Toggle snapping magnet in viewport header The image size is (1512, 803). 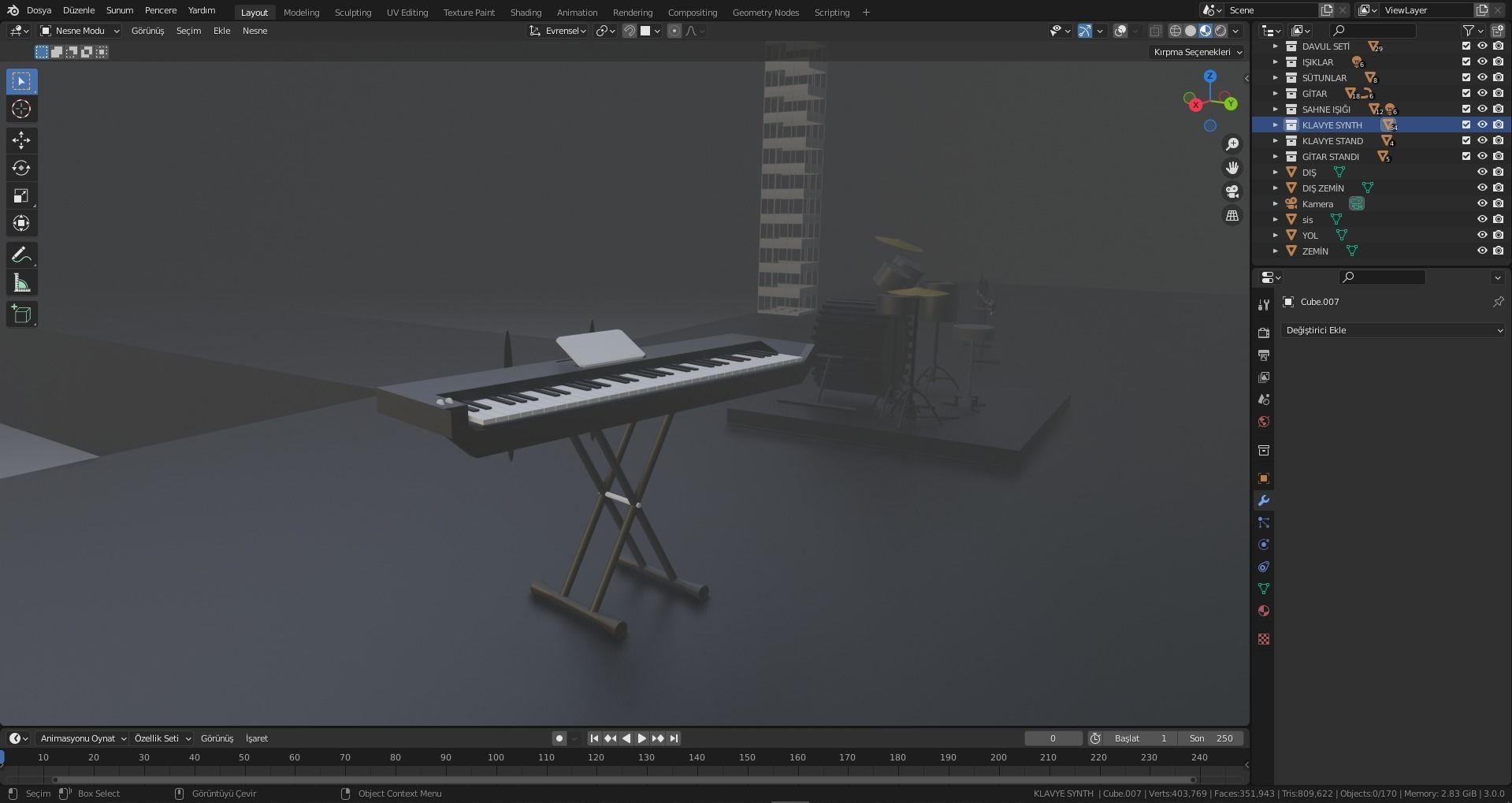(x=630, y=31)
